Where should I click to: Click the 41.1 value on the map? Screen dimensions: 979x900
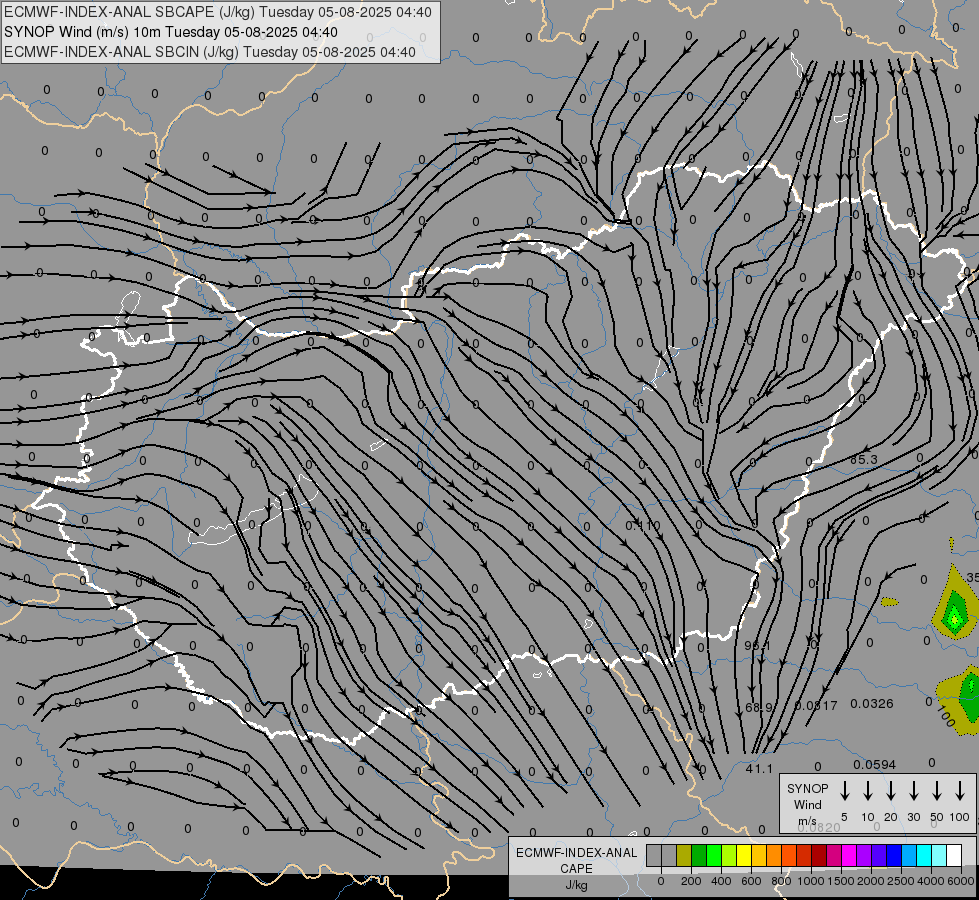click(x=759, y=769)
